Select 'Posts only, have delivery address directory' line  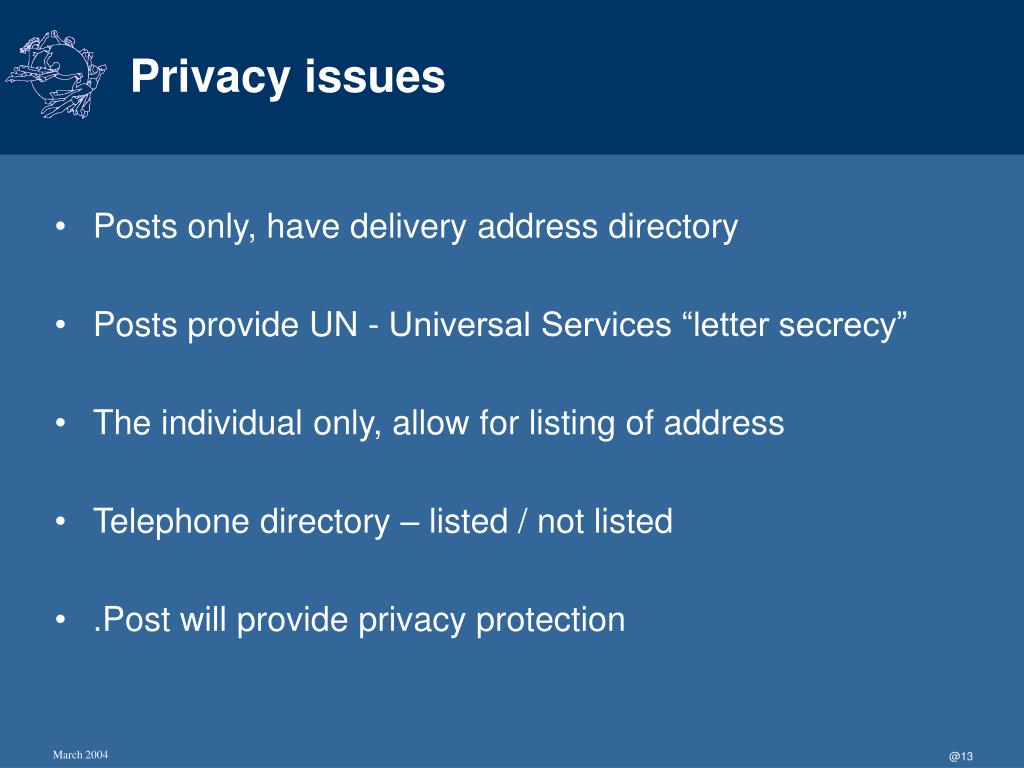tap(415, 227)
